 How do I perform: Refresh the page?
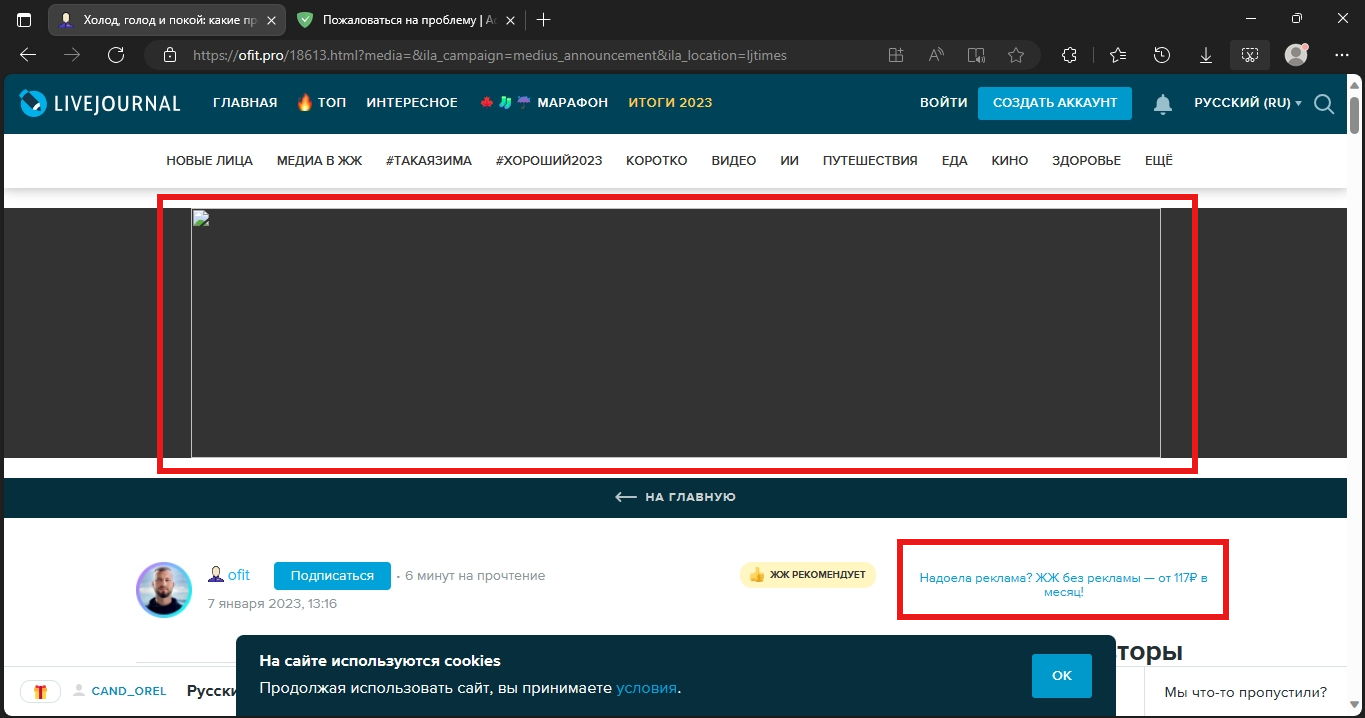pyautogui.click(x=116, y=55)
